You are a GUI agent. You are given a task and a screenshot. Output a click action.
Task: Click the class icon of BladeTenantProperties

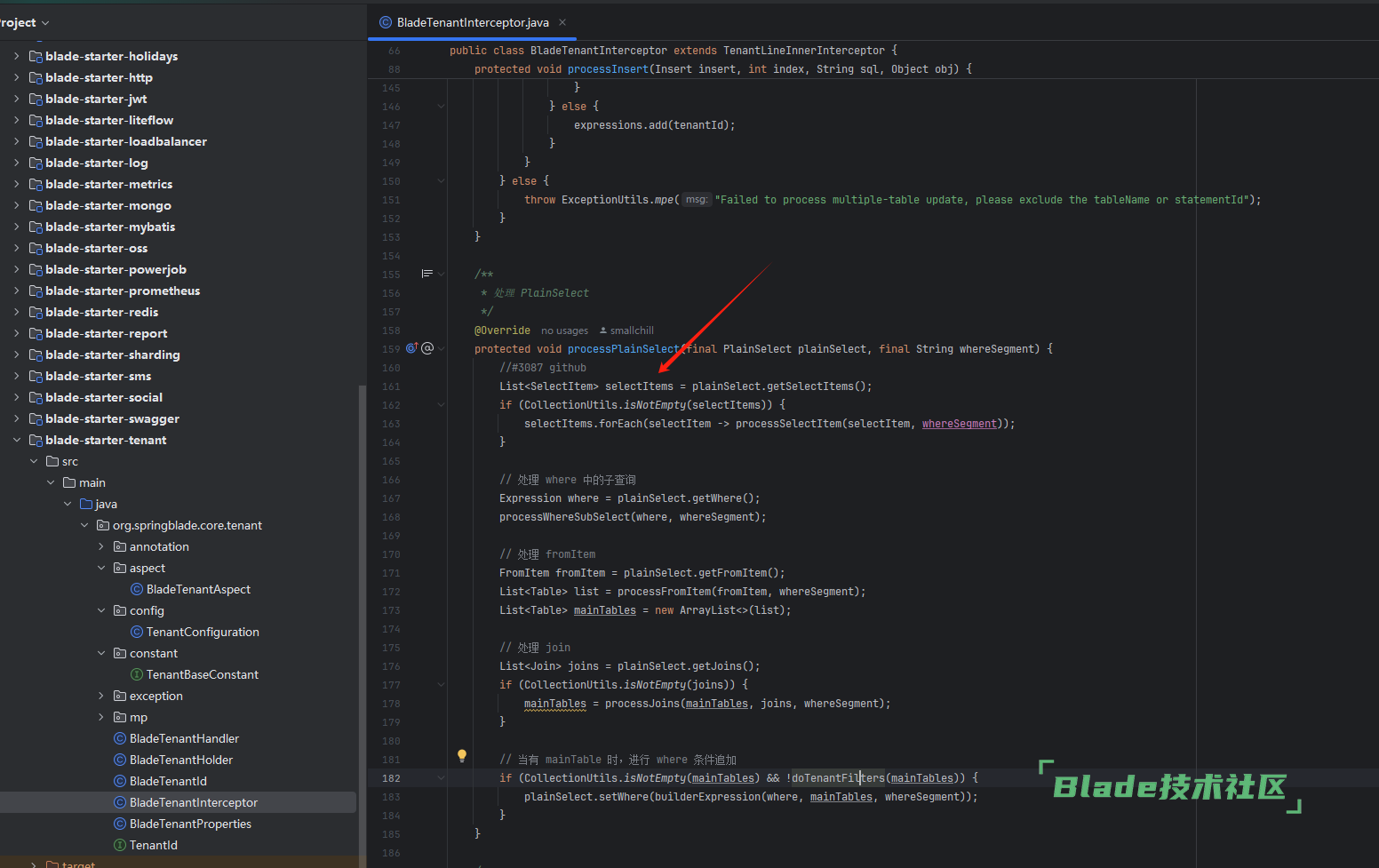[x=120, y=824]
